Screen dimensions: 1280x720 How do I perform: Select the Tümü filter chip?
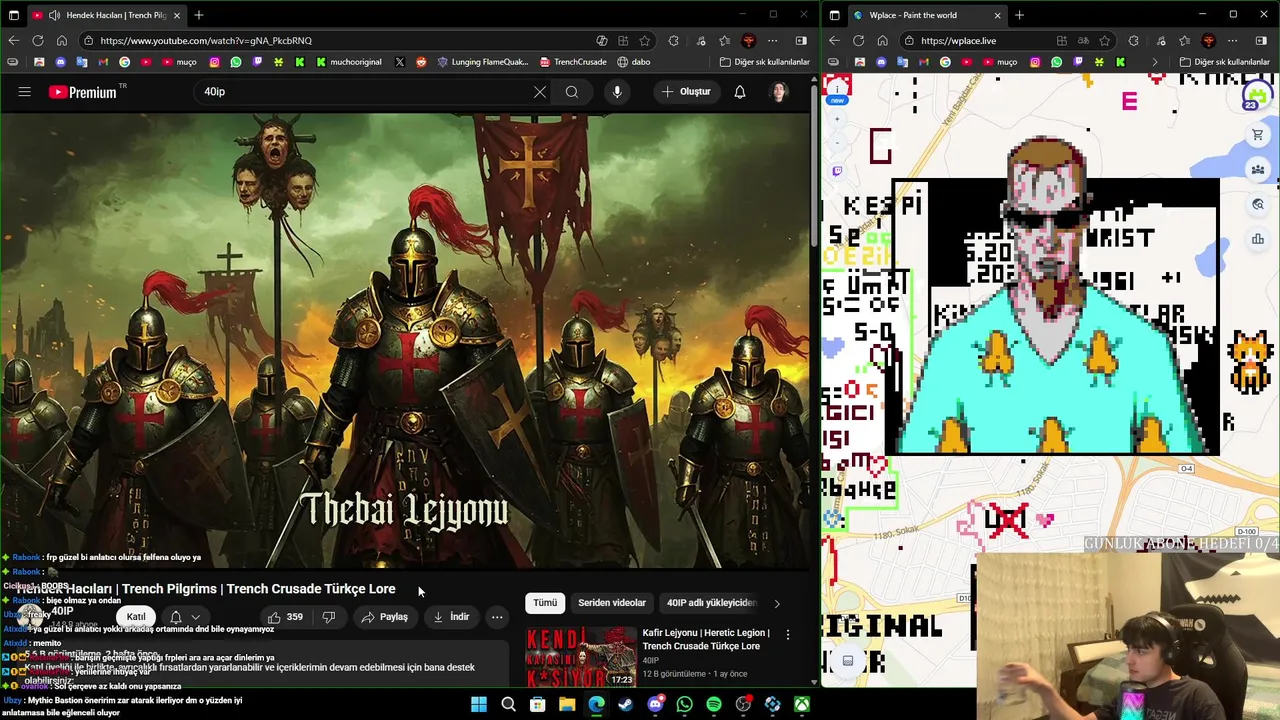545,603
